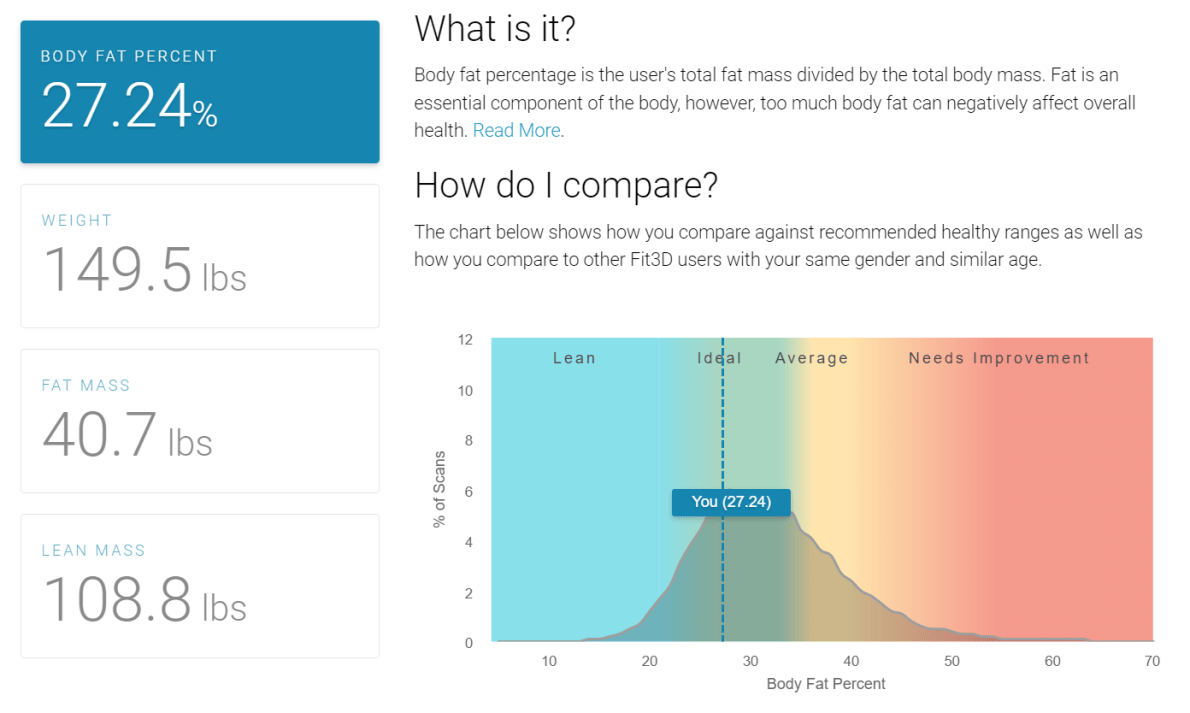Image resolution: width=1190 pixels, height=713 pixels.
Task: Click the Average zone label in chart
Action: [x=811, y=358]
